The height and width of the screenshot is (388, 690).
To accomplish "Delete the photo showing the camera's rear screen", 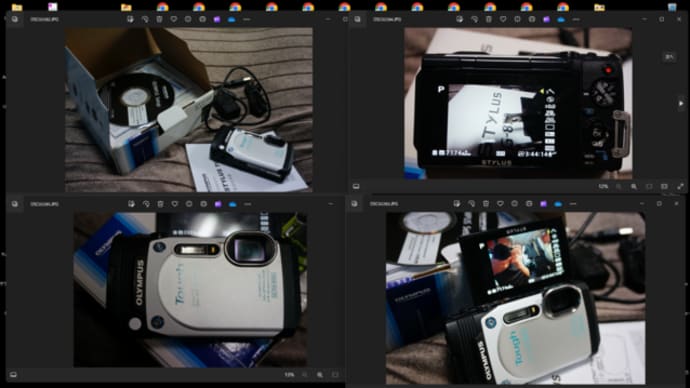I will pyautogui.click(x=488, y=19).
